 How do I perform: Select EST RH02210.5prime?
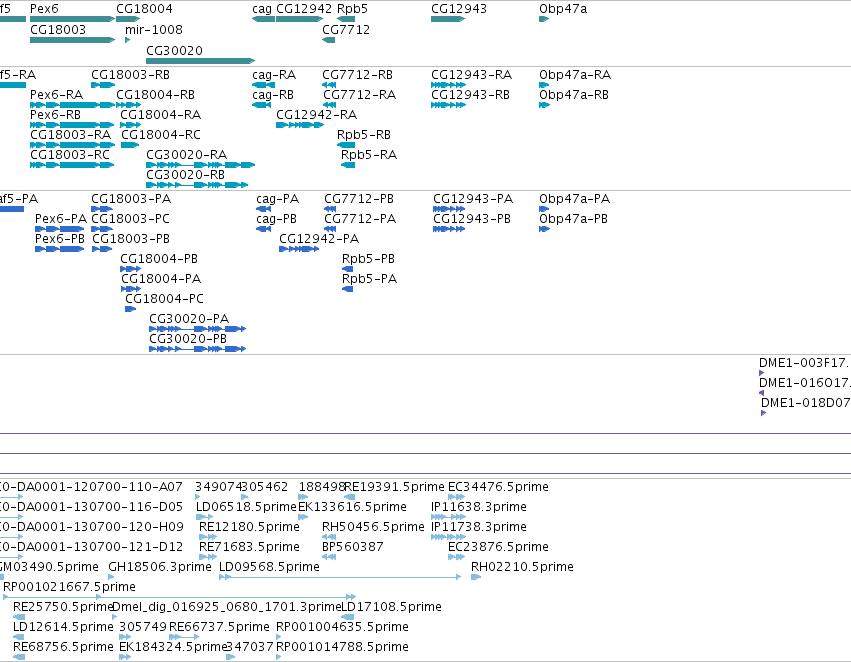[x=522, y=567]
